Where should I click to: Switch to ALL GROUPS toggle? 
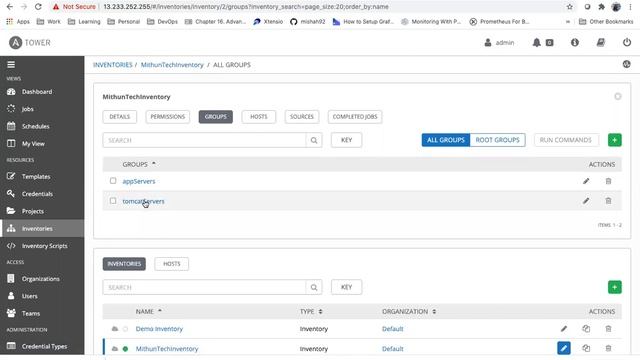pyautogui.click(x=446, y=140)
